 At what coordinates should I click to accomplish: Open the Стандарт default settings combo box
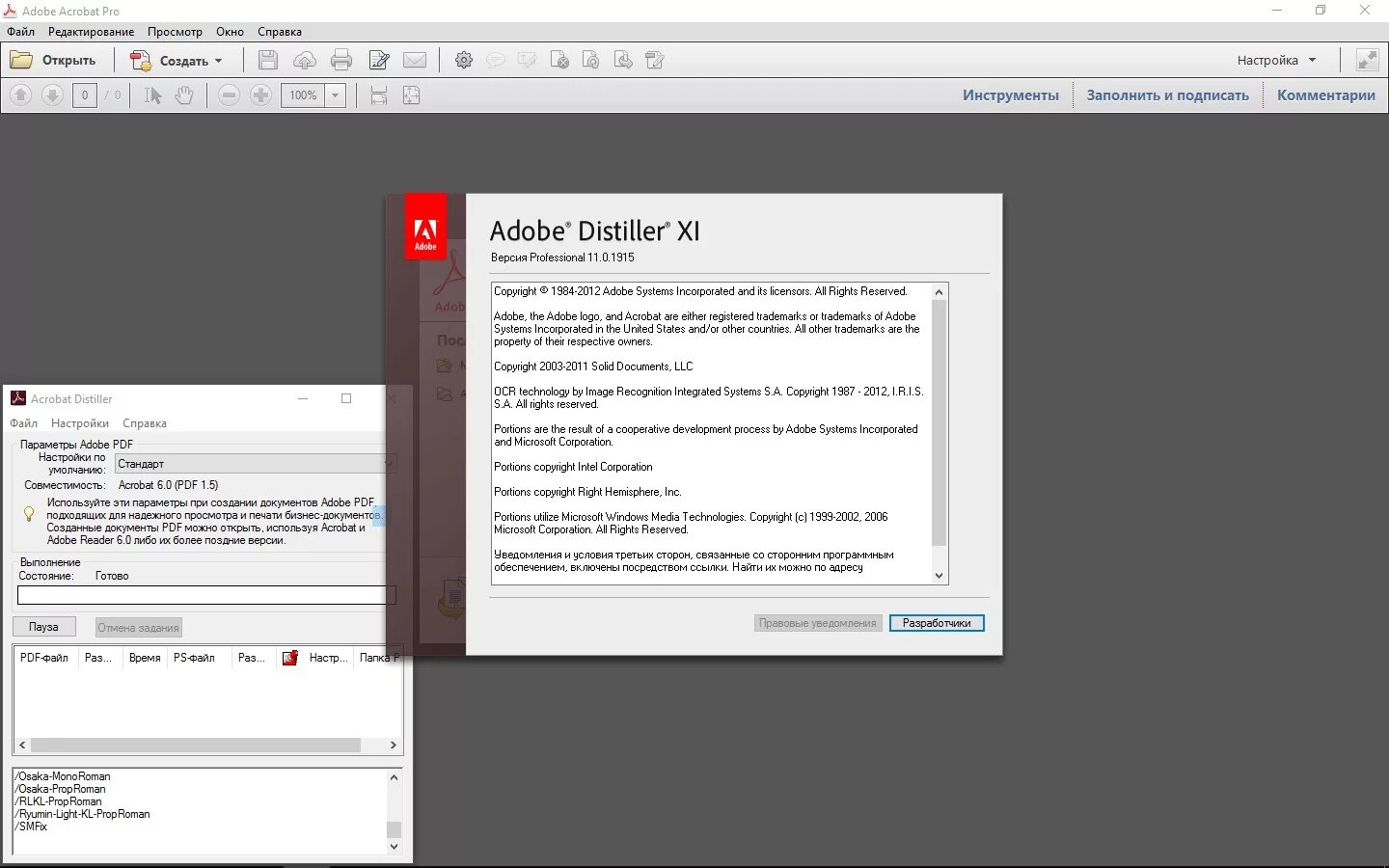[256, 464]
